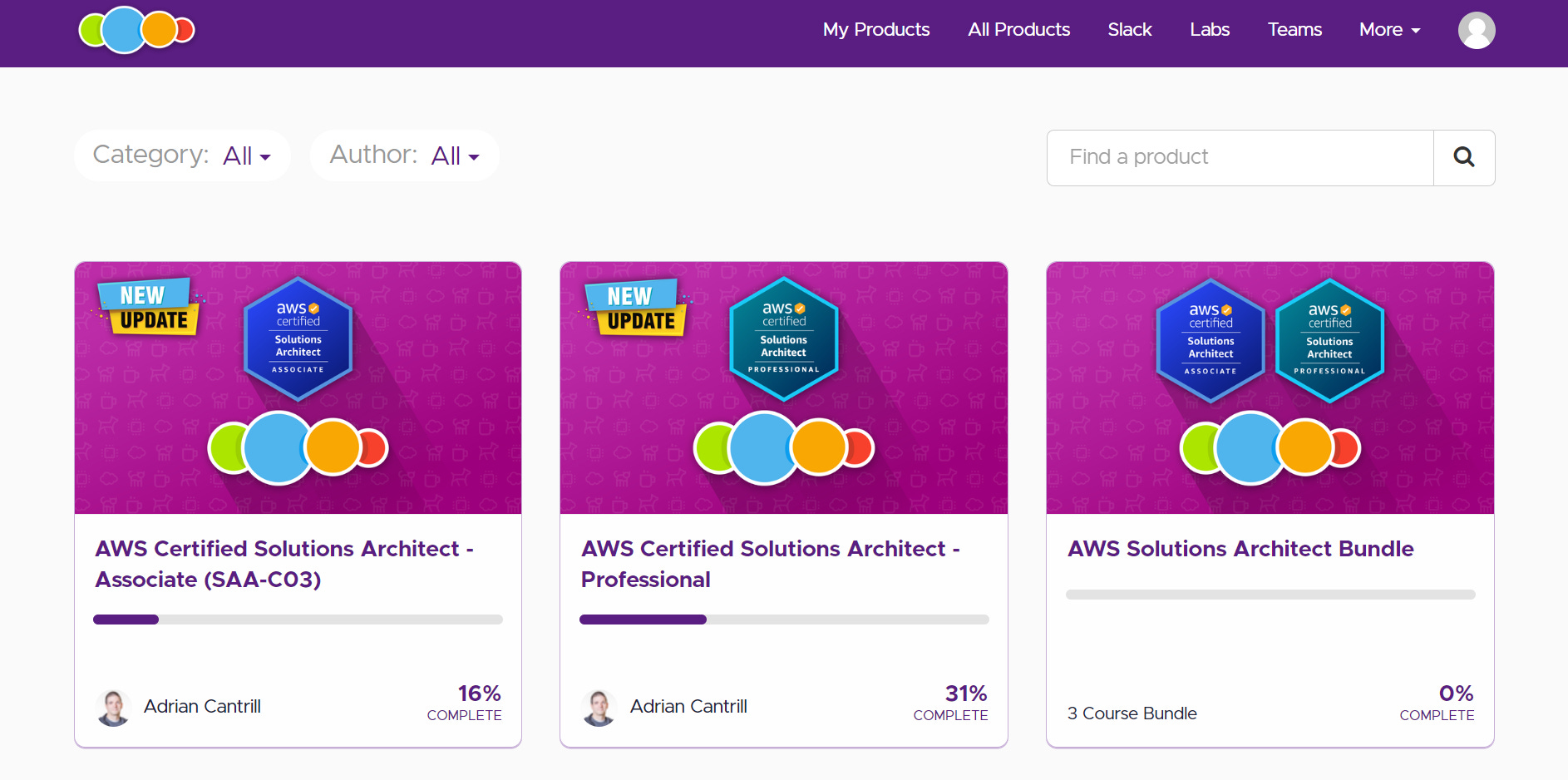Open the More navigation dropdown

(1389, 30)
